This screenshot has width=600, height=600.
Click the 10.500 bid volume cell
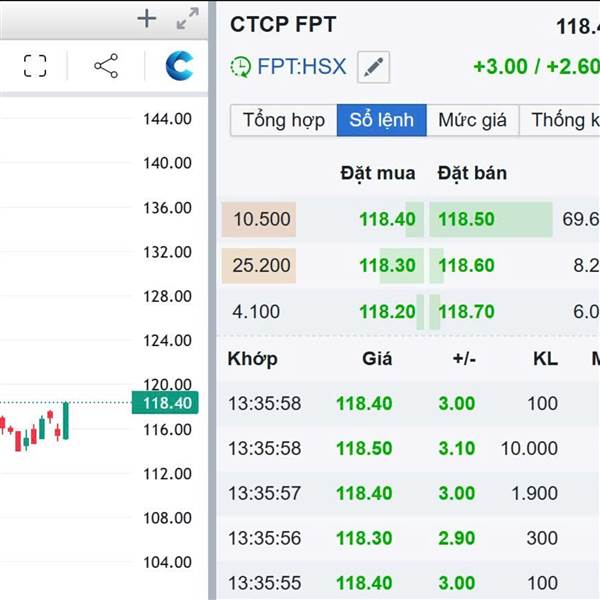click(259, 219)
